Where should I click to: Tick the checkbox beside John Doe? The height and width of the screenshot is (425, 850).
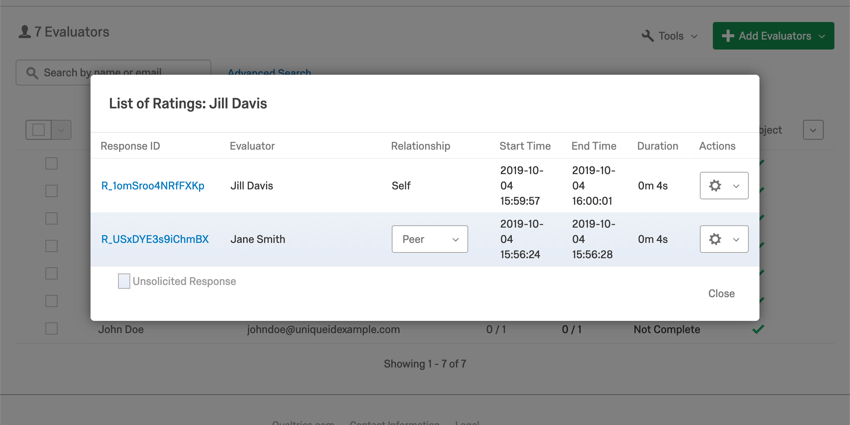(x=51, y=329)
